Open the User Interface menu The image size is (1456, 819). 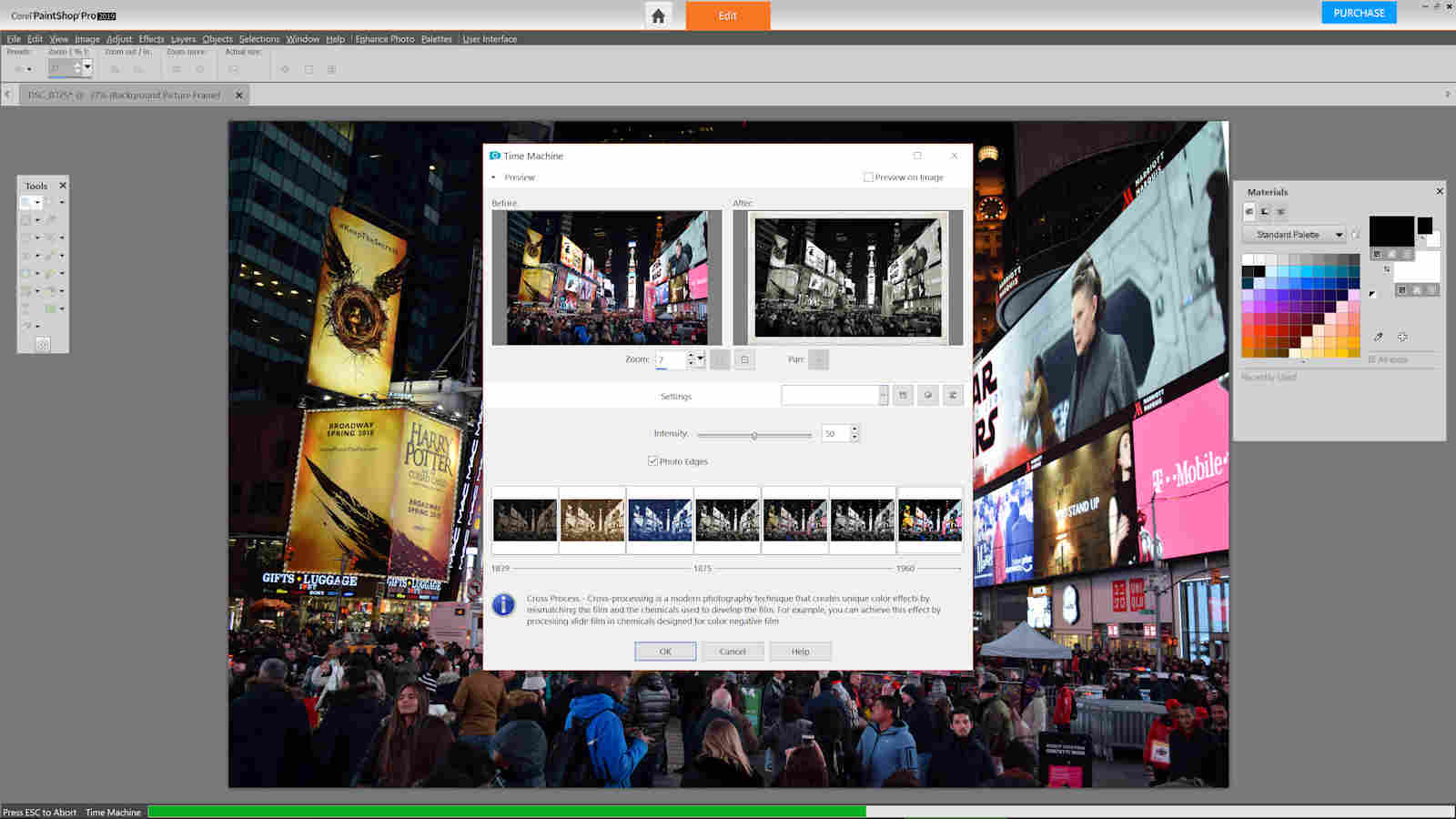pyautogui.click(x=490, y=39)
